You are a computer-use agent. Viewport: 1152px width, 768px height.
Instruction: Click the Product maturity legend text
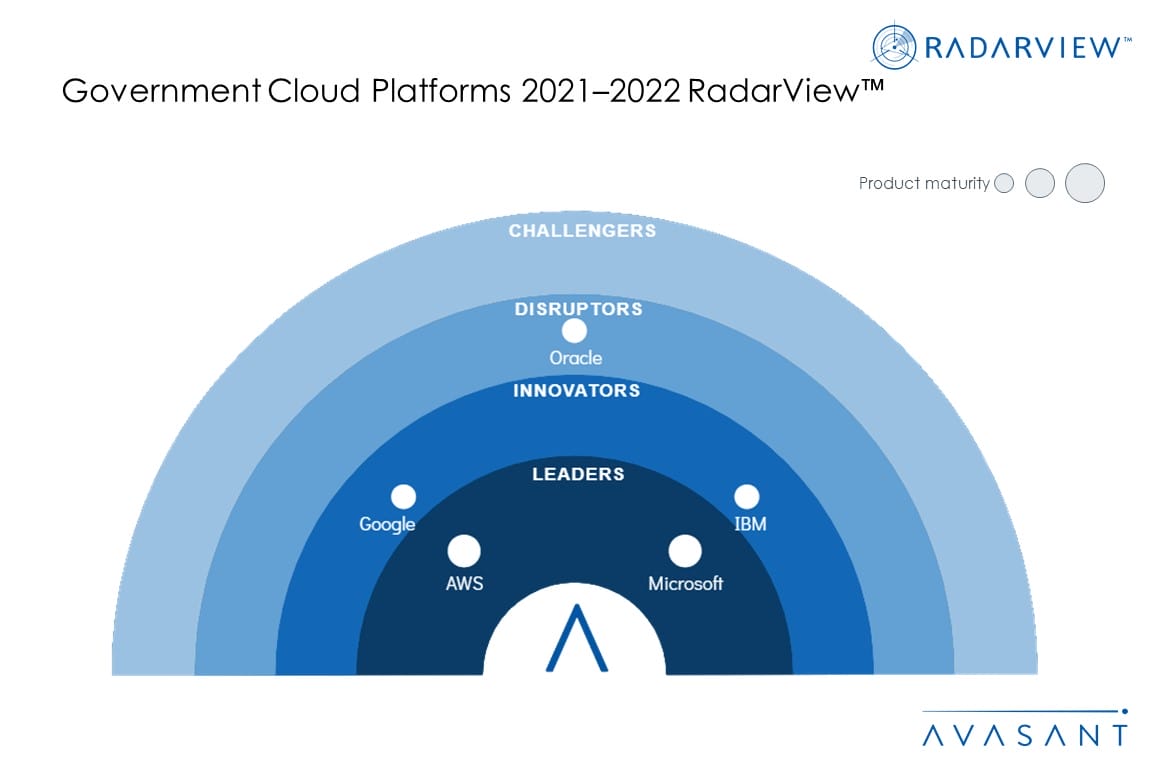click(924, 184)
